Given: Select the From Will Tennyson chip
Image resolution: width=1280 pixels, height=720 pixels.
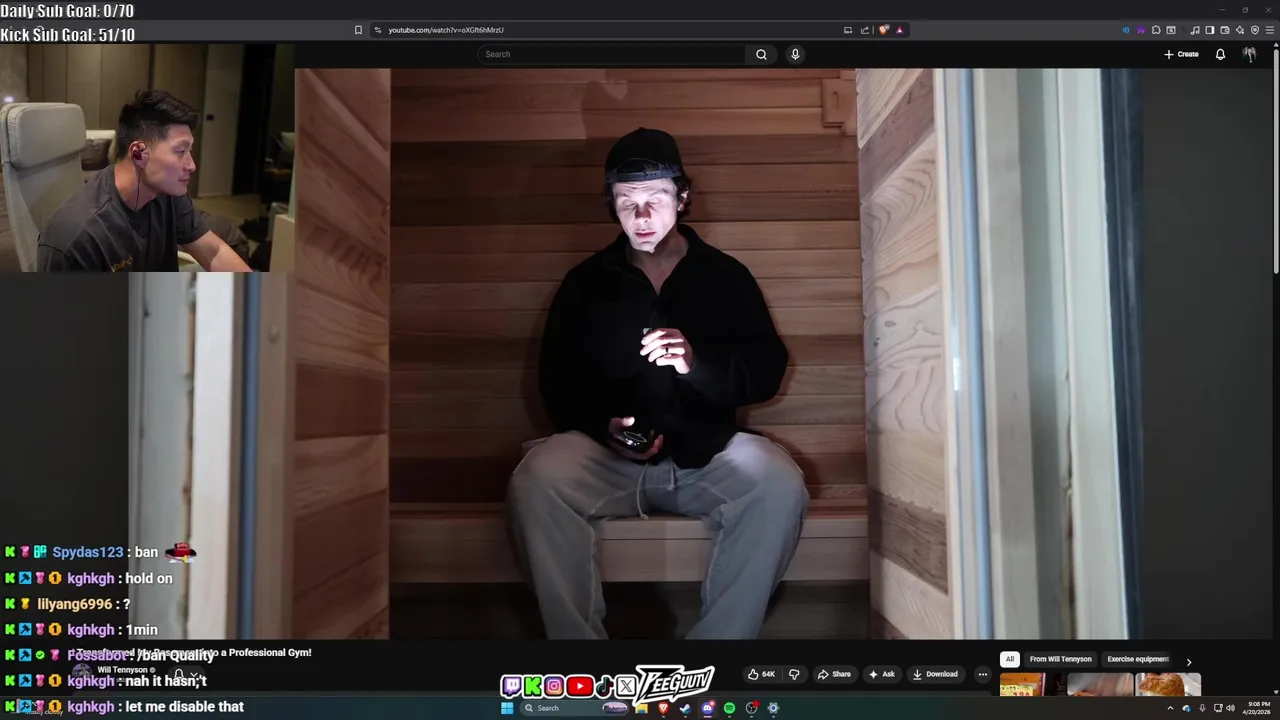Looking at the screenshot, I should (1061, 659).
